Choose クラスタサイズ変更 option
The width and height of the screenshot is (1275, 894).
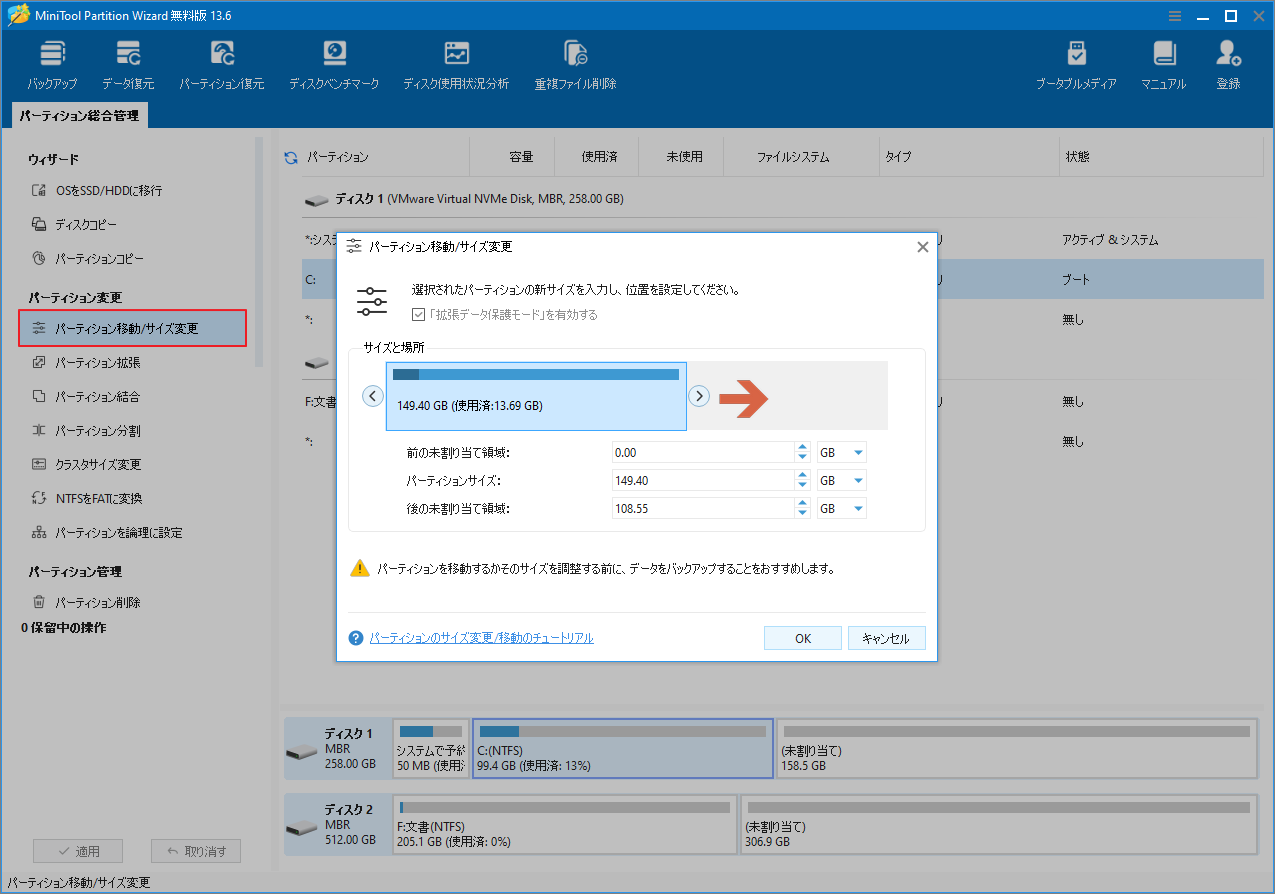86,464
